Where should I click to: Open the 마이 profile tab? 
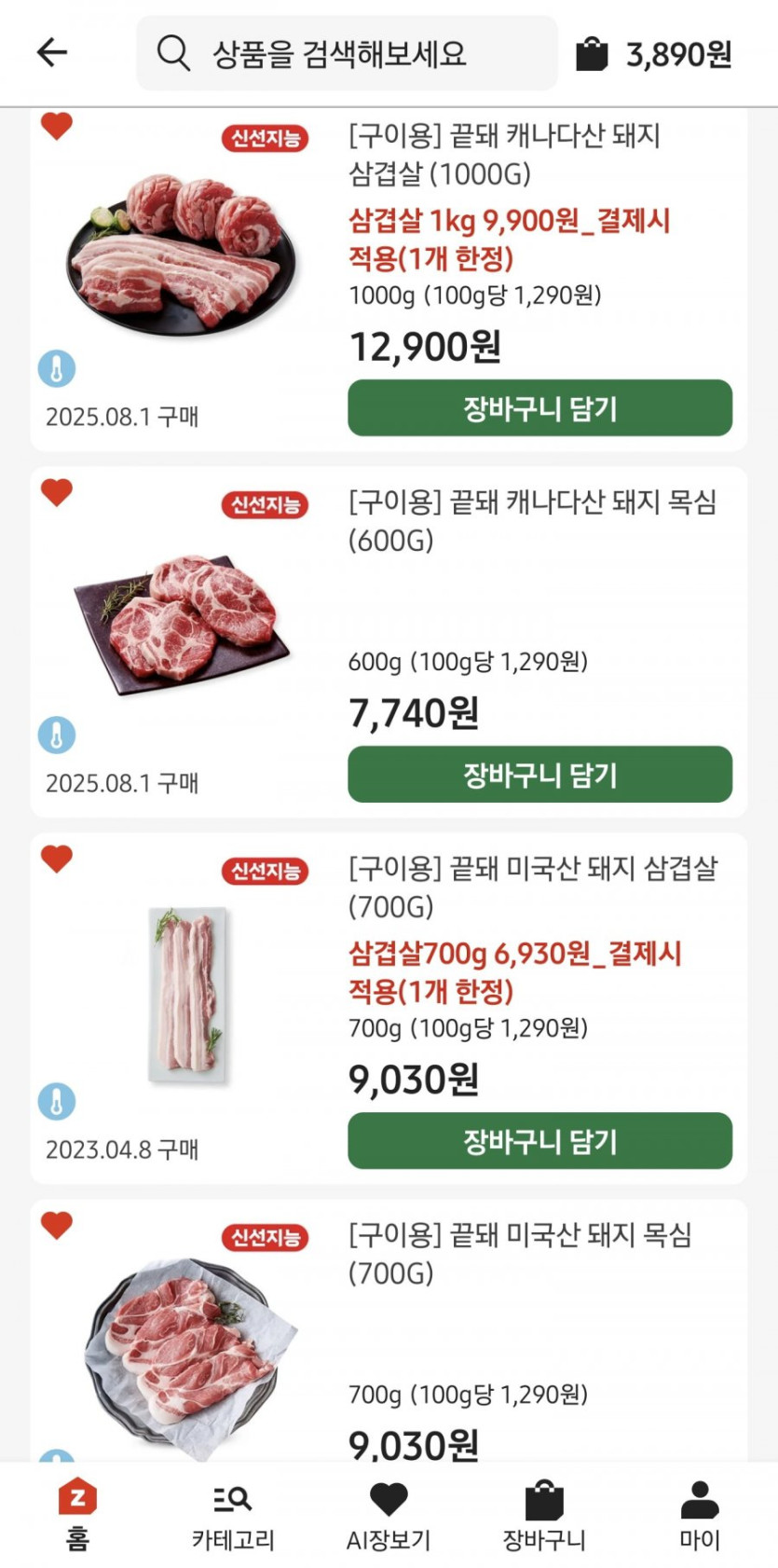(699, 1514)
